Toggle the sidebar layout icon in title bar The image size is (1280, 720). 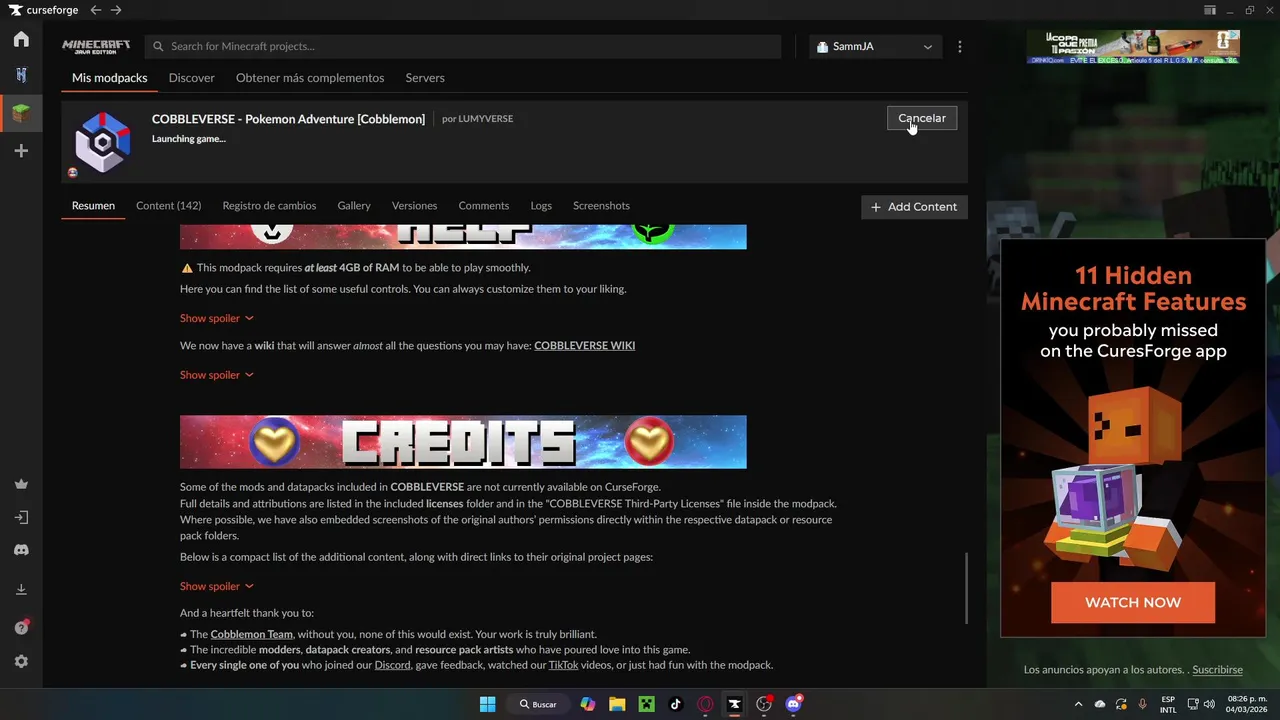(x=1210, y=10)
